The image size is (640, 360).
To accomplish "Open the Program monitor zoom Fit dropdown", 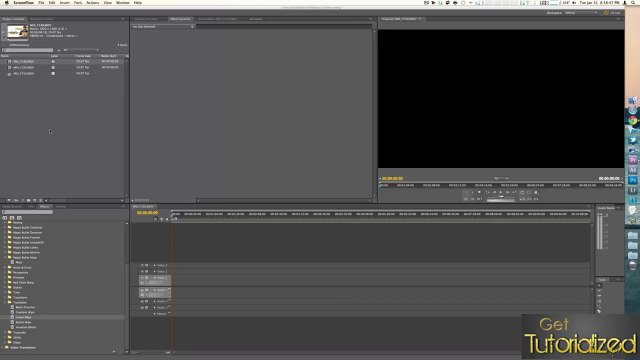I will click(x=501, y=178).
